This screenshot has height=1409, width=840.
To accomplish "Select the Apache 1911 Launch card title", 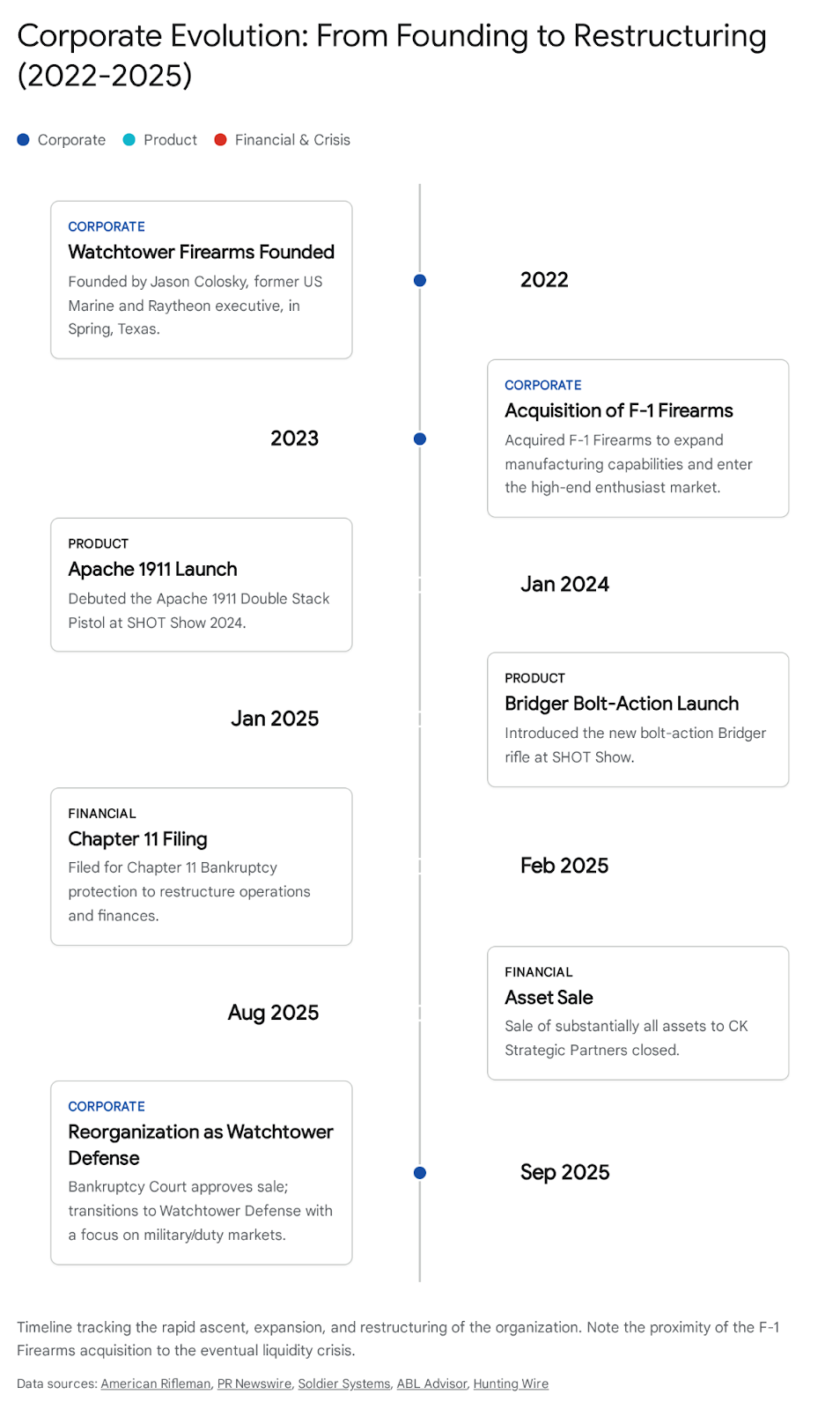I will tap(153, 570).
